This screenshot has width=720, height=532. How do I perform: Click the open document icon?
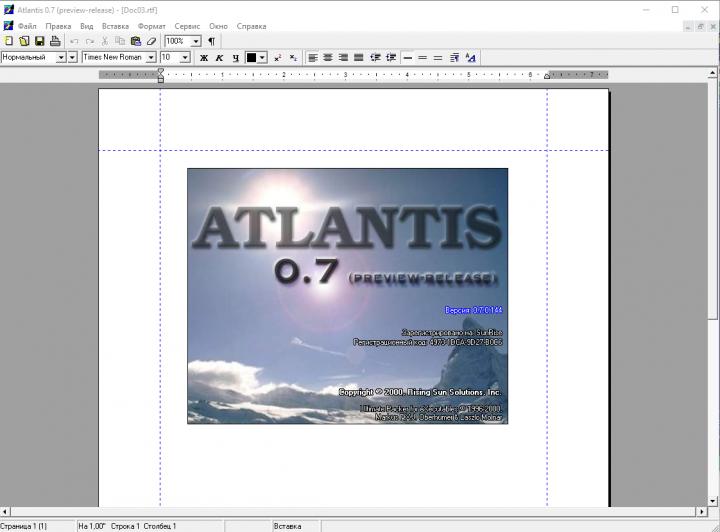click(24, 41)
